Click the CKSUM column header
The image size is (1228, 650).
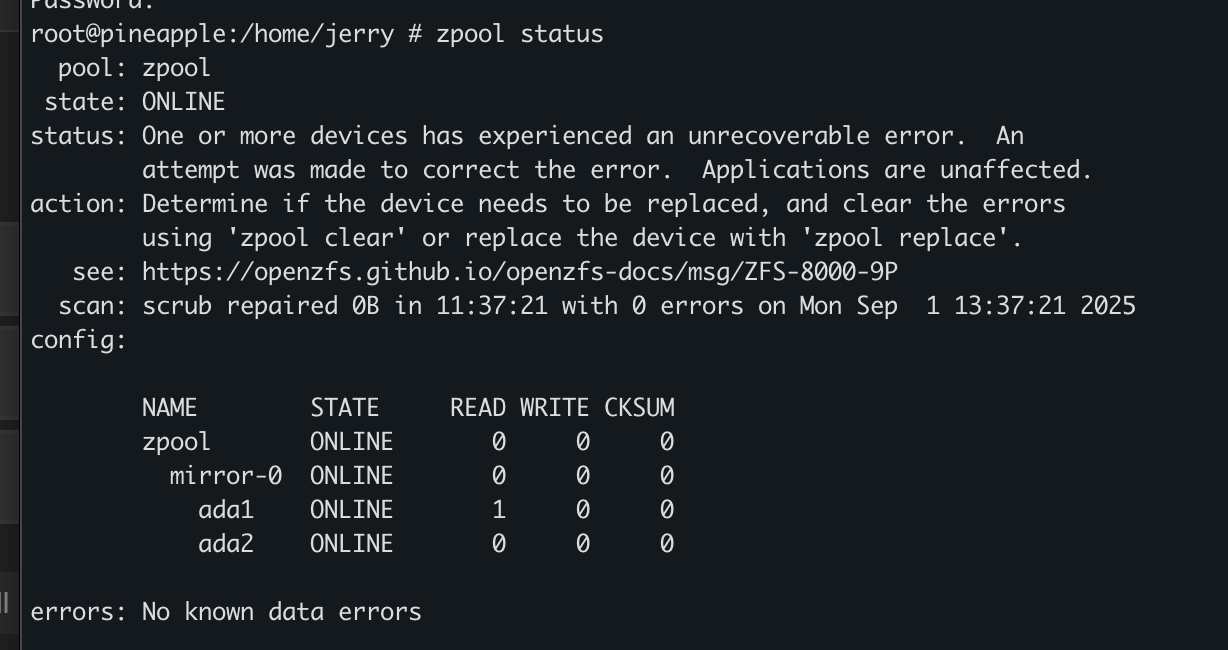639,408
